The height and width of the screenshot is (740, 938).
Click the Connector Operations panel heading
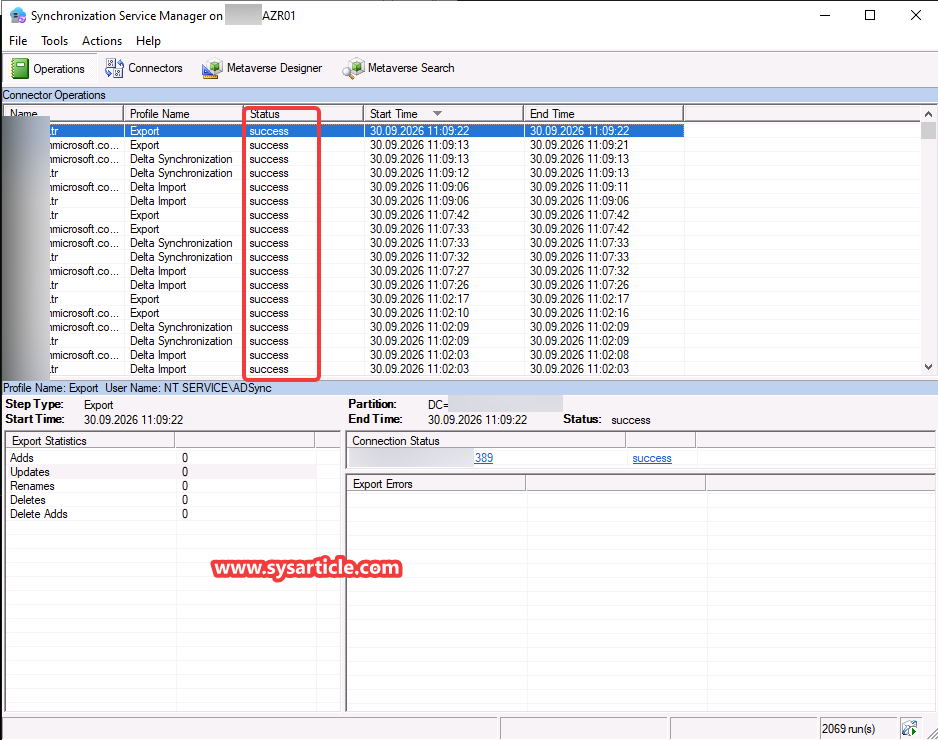(x=54, y=95)
